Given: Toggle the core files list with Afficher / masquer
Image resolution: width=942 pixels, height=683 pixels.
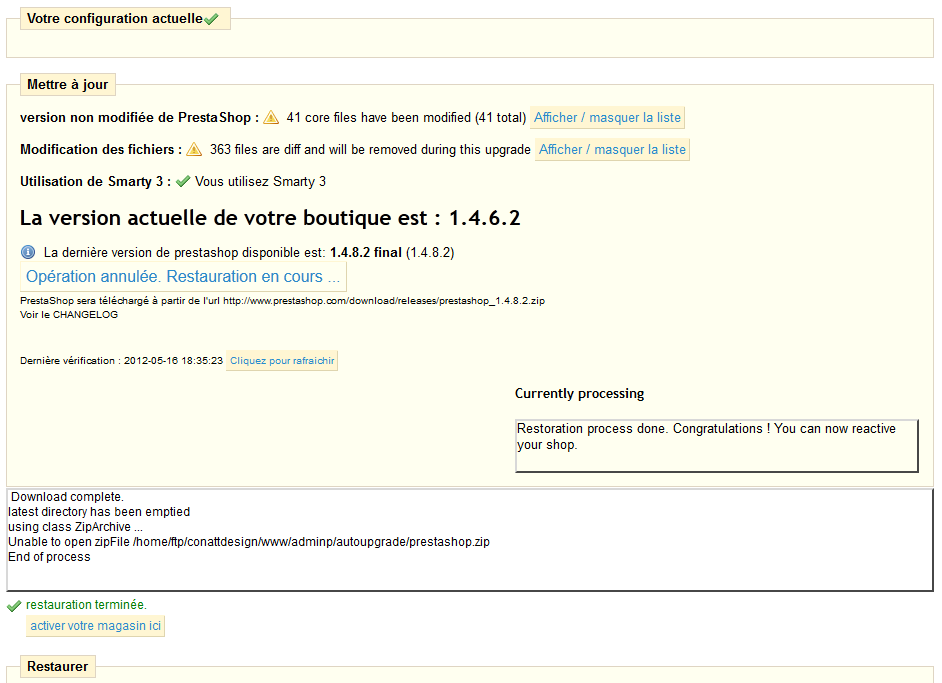Looking at the screenshot, I should pos(607,118).
